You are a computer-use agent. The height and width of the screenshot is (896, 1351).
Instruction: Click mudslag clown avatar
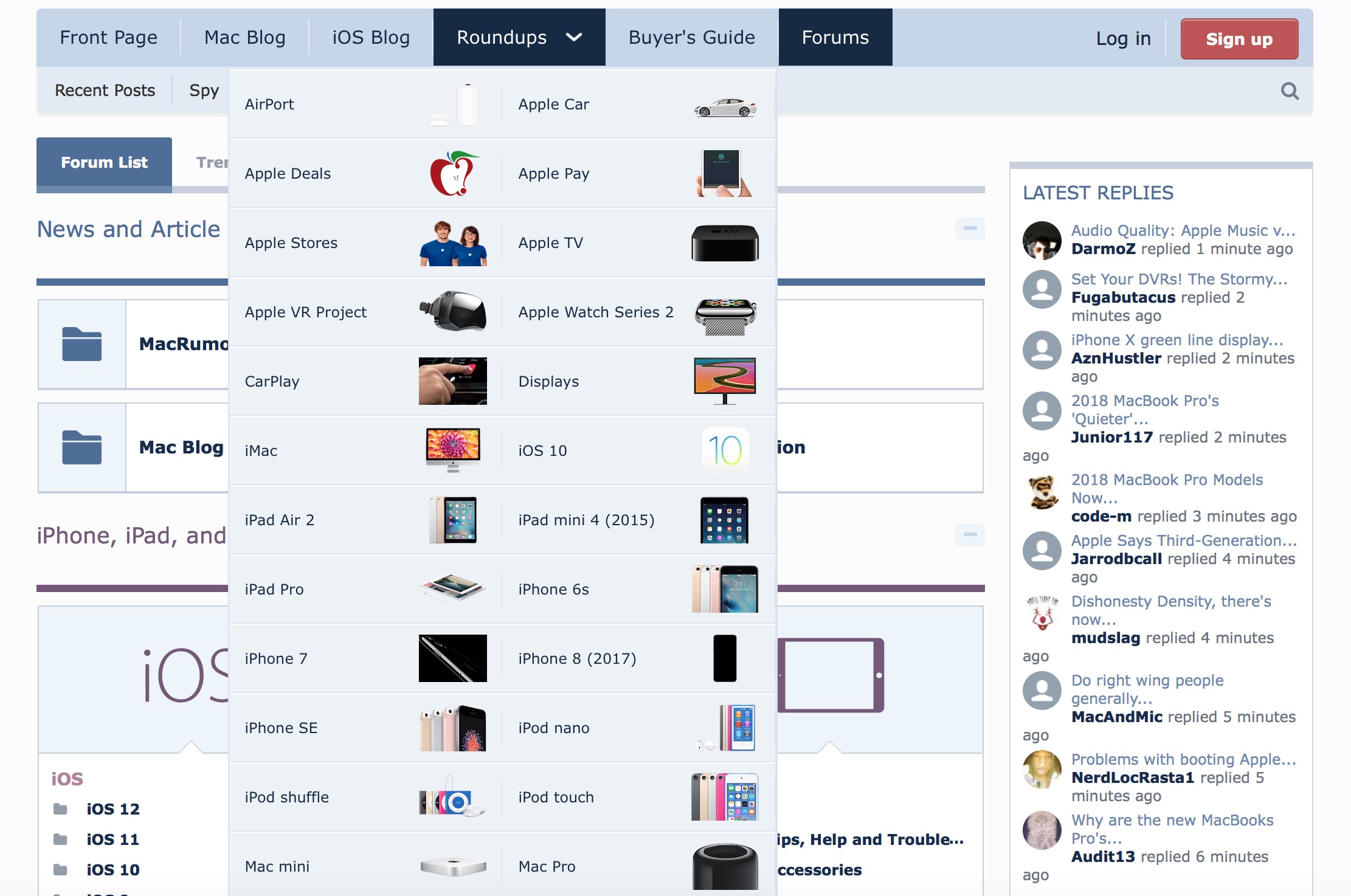pos(1042,612)
